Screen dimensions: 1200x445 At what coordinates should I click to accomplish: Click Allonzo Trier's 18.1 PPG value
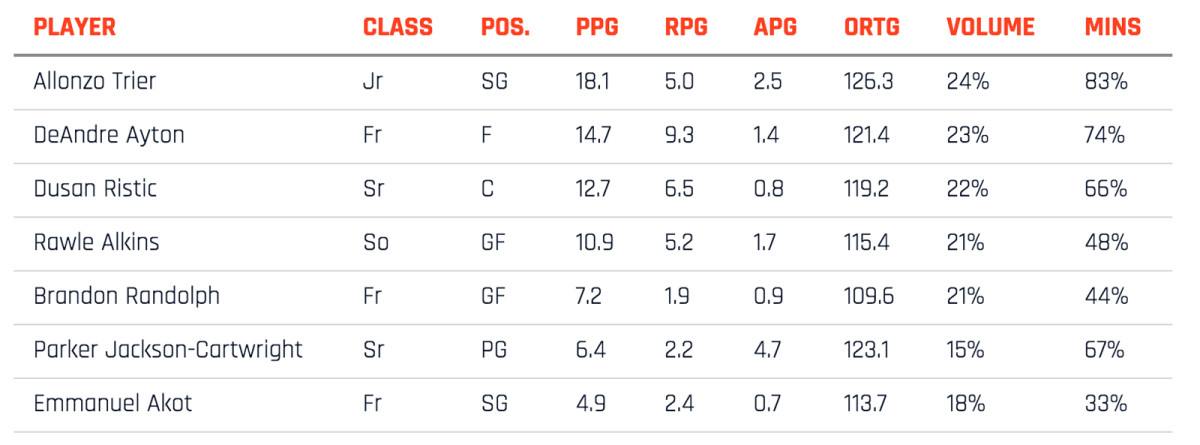(x=594, y=82)
